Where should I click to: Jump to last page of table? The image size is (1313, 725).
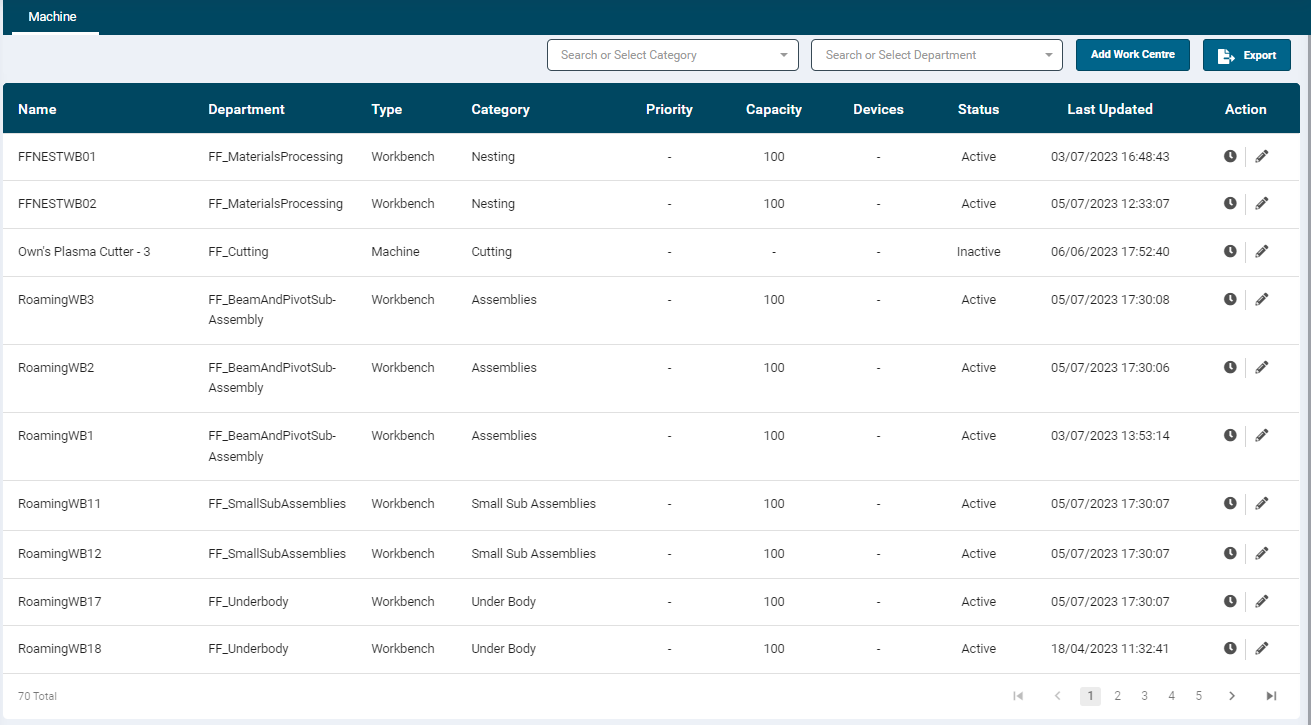pyautogui.click(x=1271, y=696)
